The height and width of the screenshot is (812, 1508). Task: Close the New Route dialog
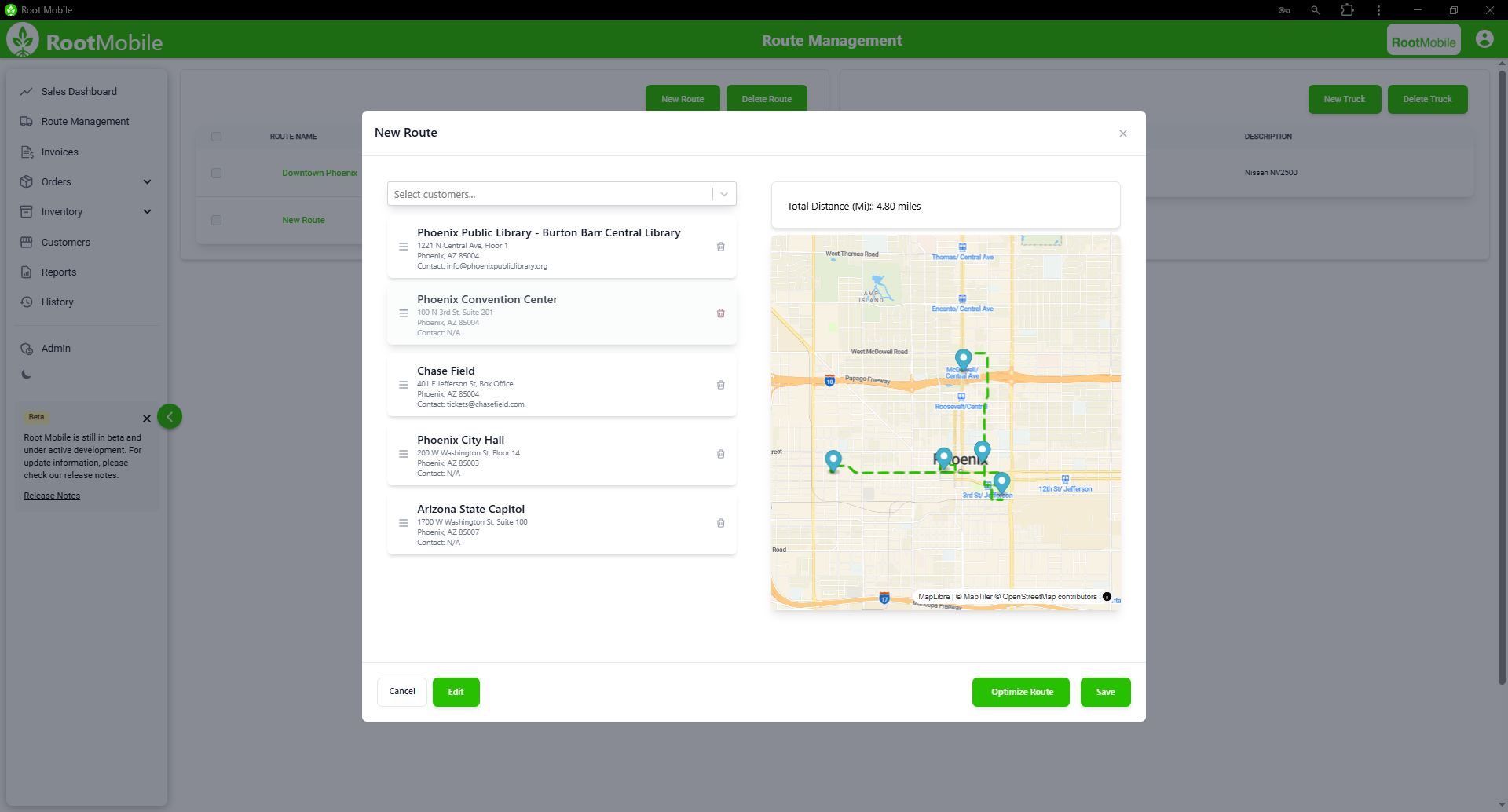coord(1123,134)
